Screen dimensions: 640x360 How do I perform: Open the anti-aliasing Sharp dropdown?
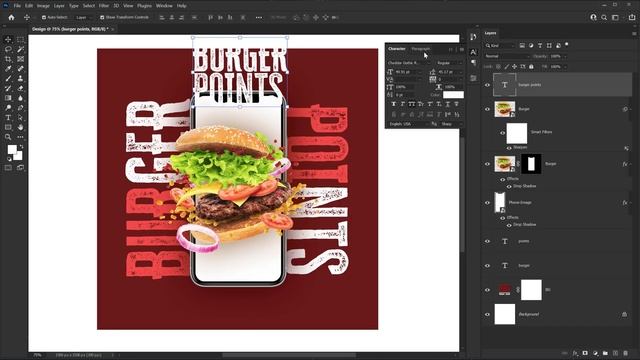pos(451,124)
